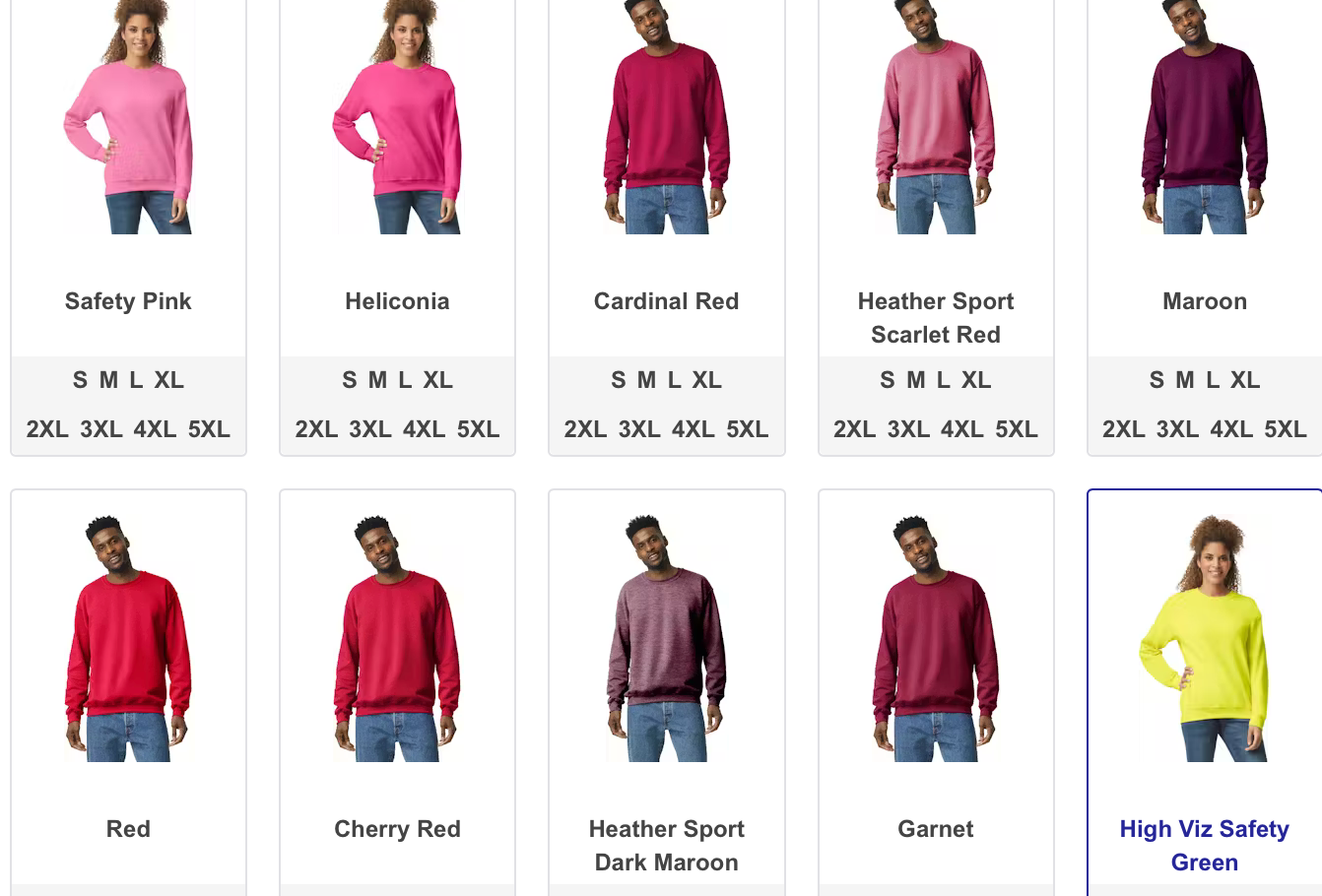Select size M under Cardinal Red

point(646,380)
